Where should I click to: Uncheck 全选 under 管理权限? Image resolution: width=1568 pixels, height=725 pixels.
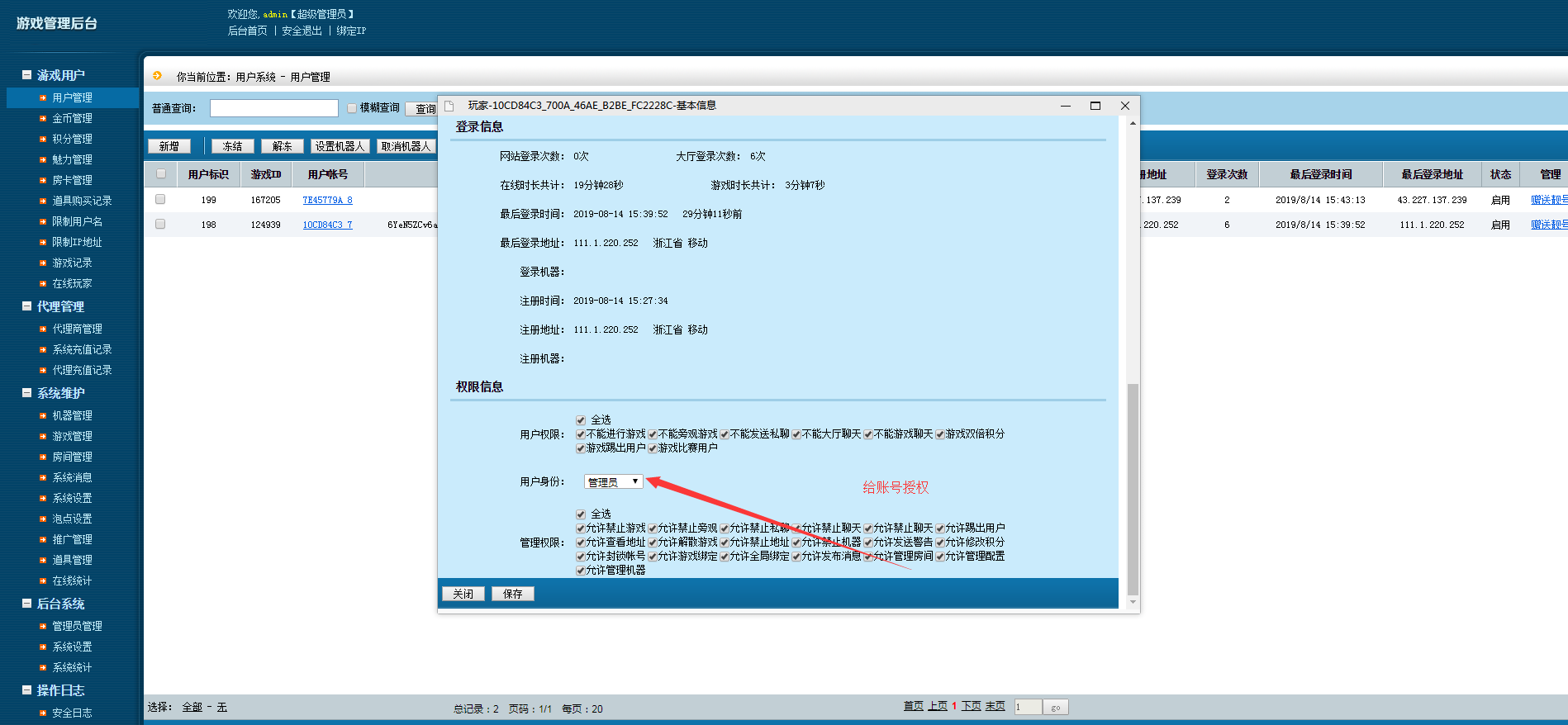(581, 514)
